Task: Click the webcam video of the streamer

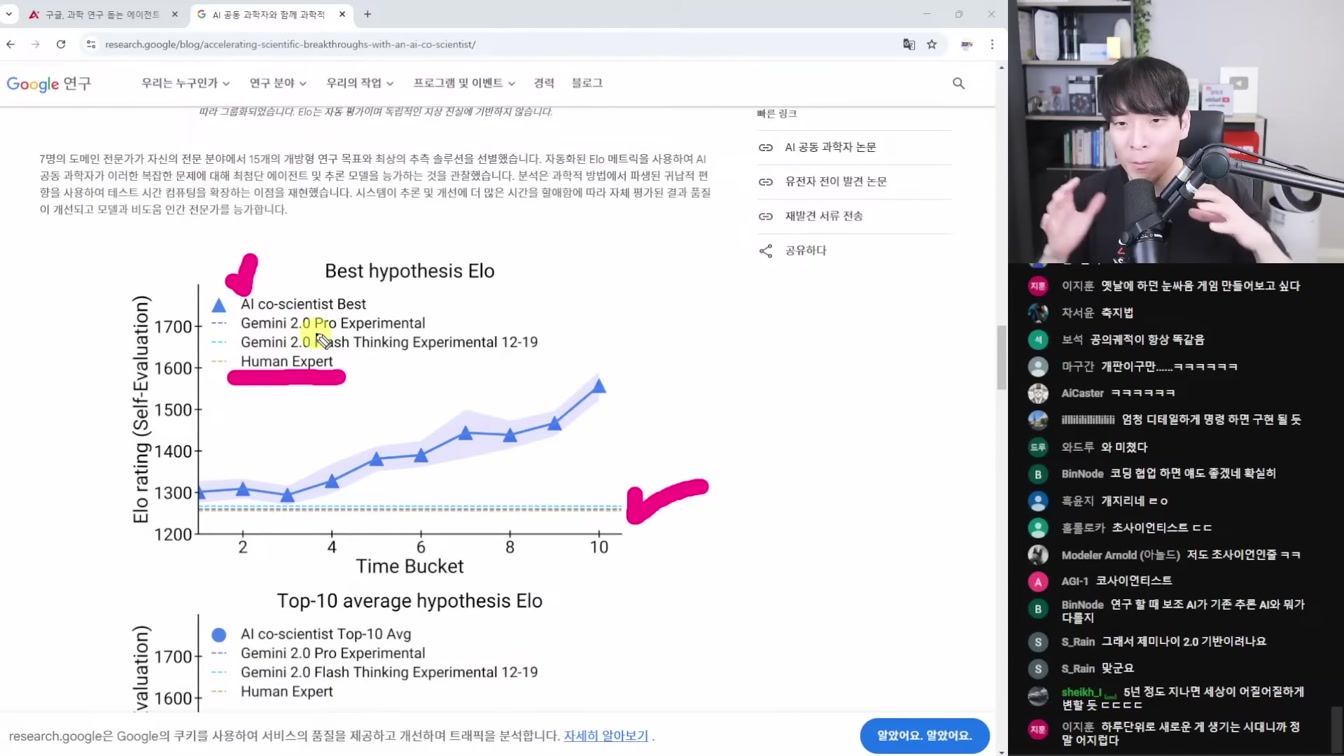Action: (1176, 131)
